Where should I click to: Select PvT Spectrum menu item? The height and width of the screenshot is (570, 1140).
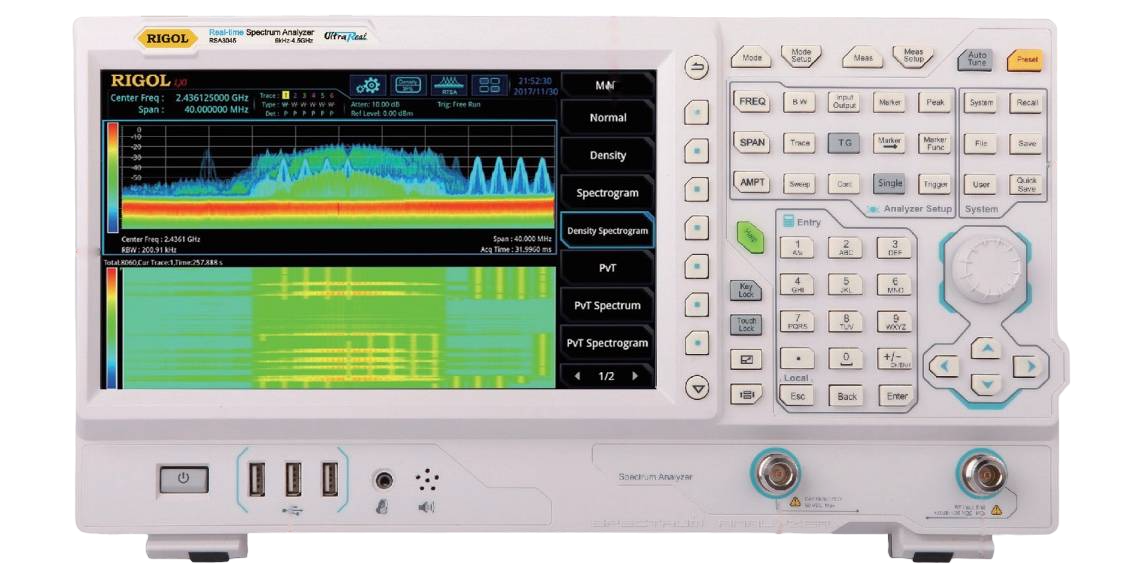click(x=608, y=305)
